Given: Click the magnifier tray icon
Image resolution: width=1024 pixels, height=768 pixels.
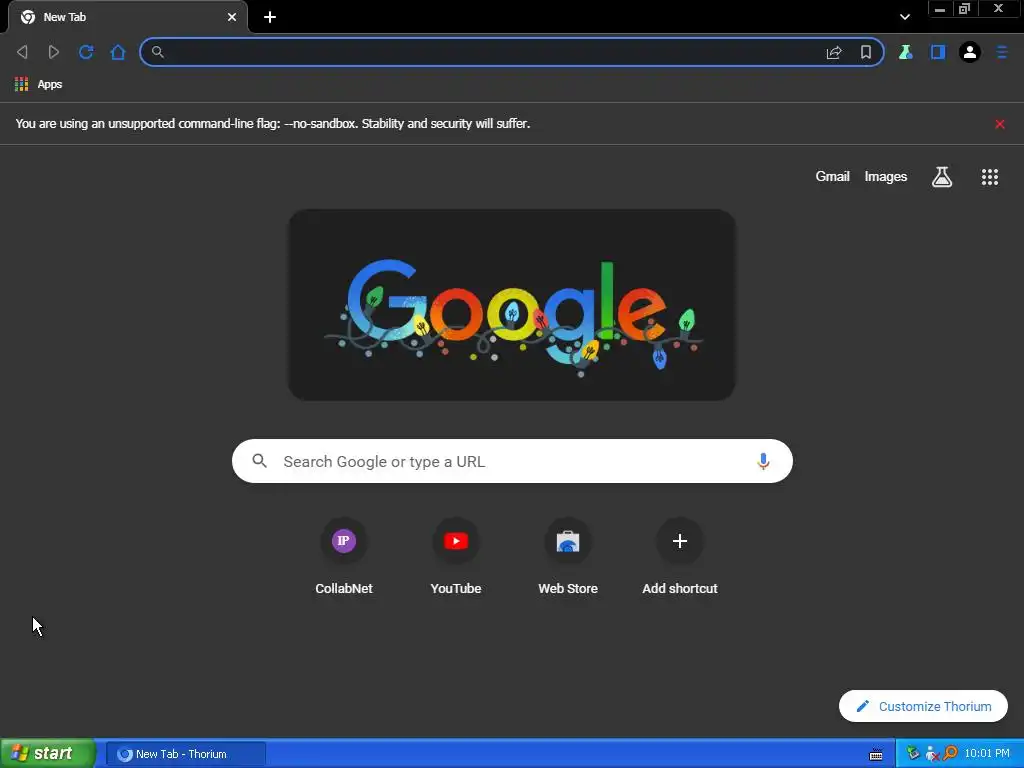Looking at the screenshot, I should [x=950, y=754].
